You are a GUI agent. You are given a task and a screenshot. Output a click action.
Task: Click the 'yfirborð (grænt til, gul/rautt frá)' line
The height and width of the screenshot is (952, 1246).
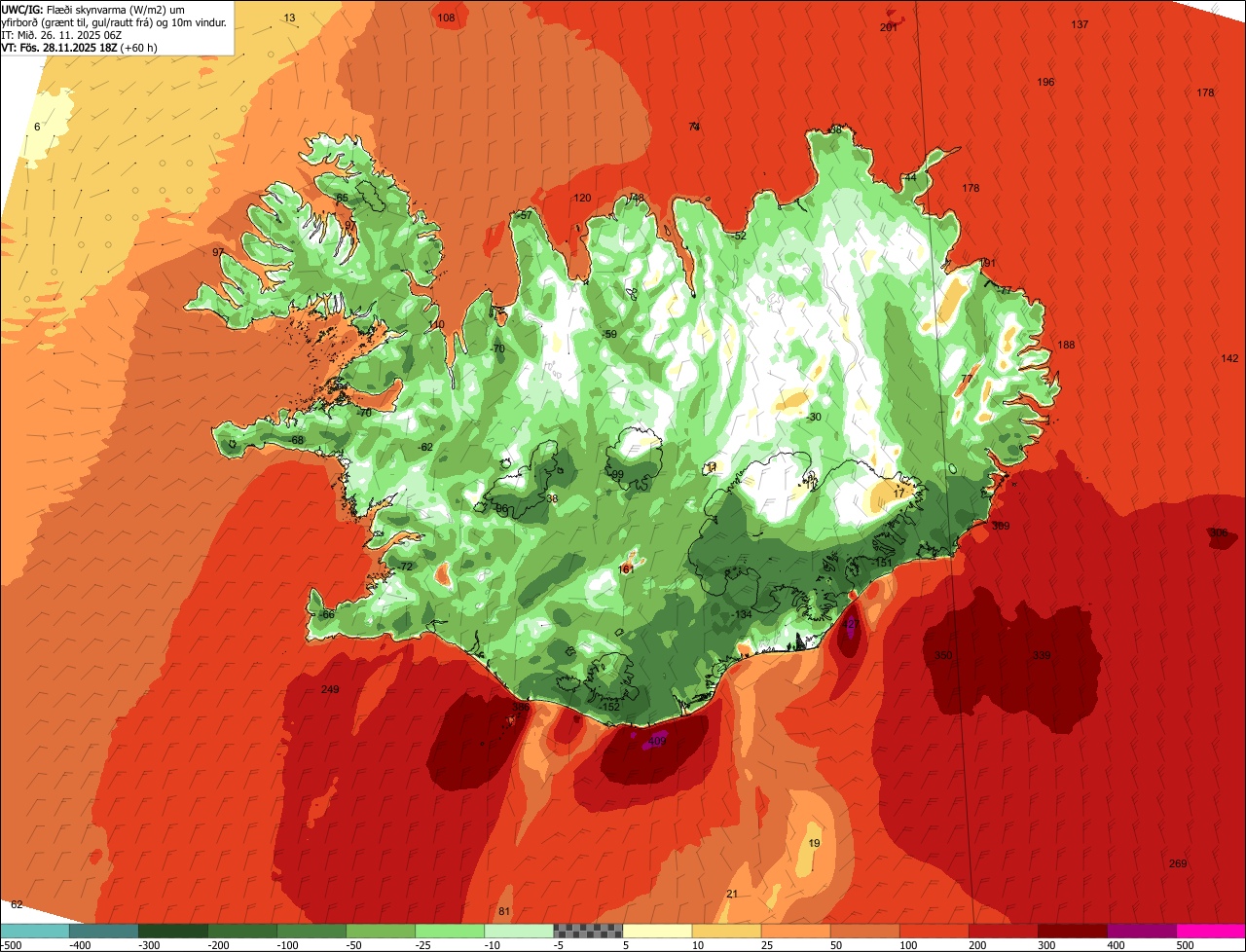(114, 21)
